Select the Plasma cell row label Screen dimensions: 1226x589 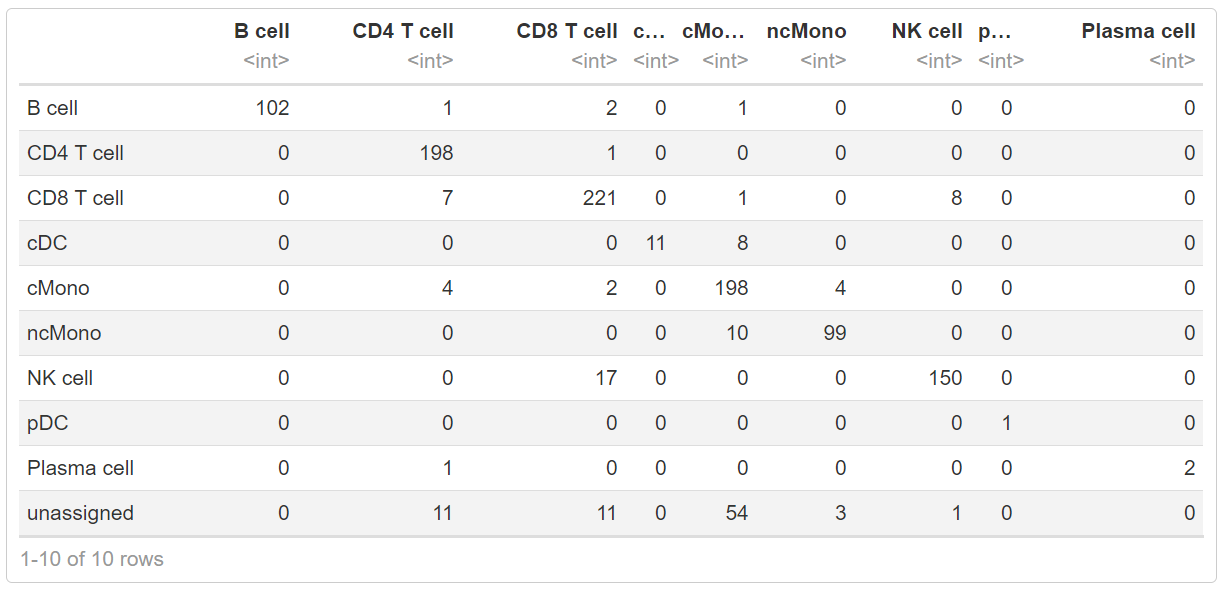click(80, 468)
